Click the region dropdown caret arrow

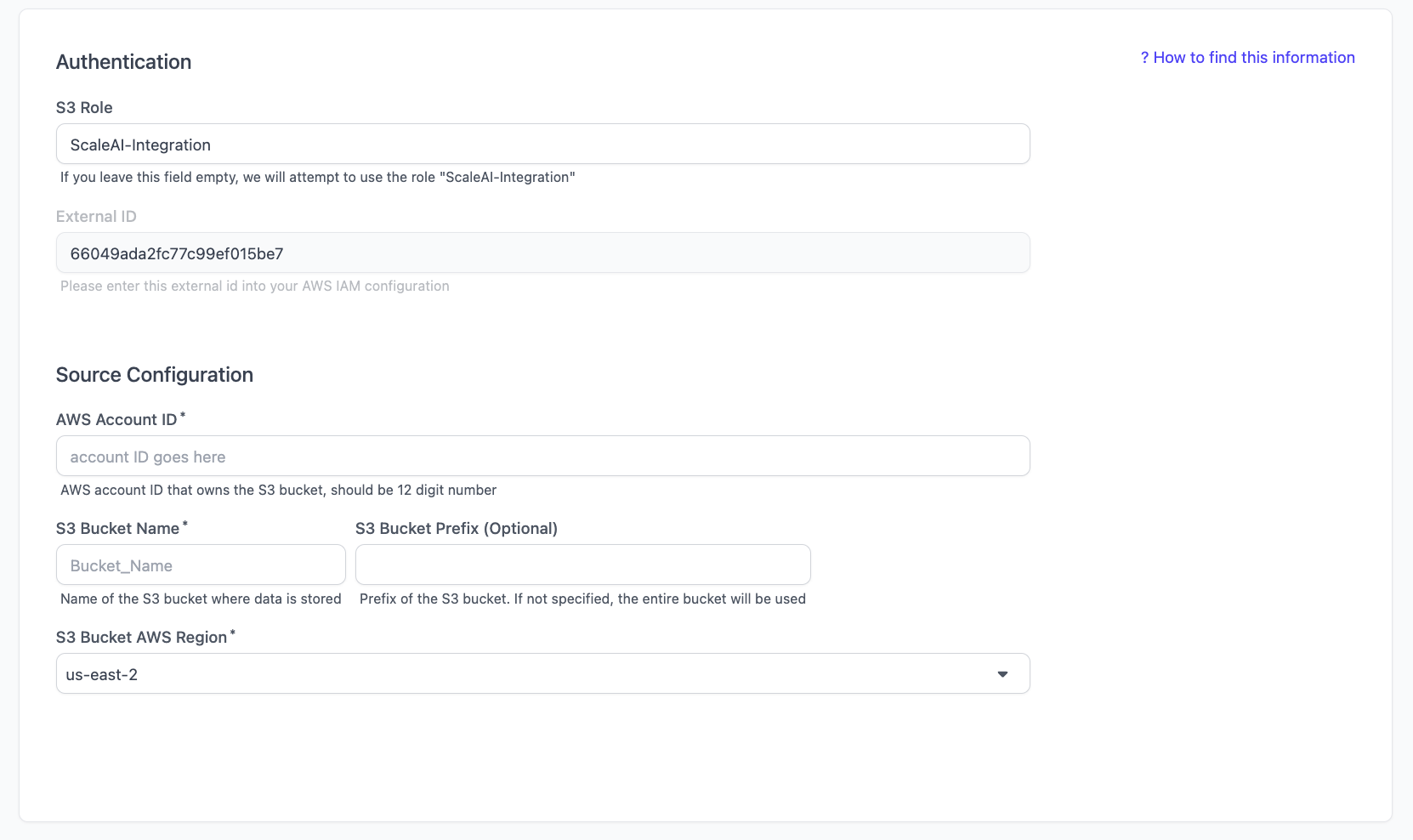coord(1002,674)
